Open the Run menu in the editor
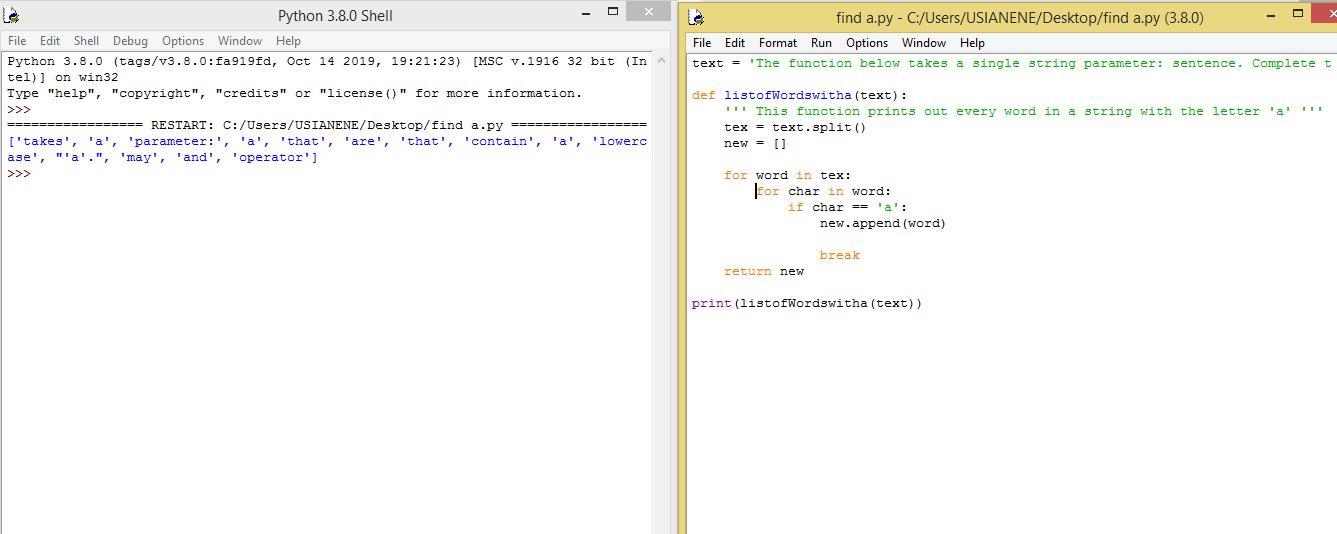 pyautogui.click(x=821, y=43)
